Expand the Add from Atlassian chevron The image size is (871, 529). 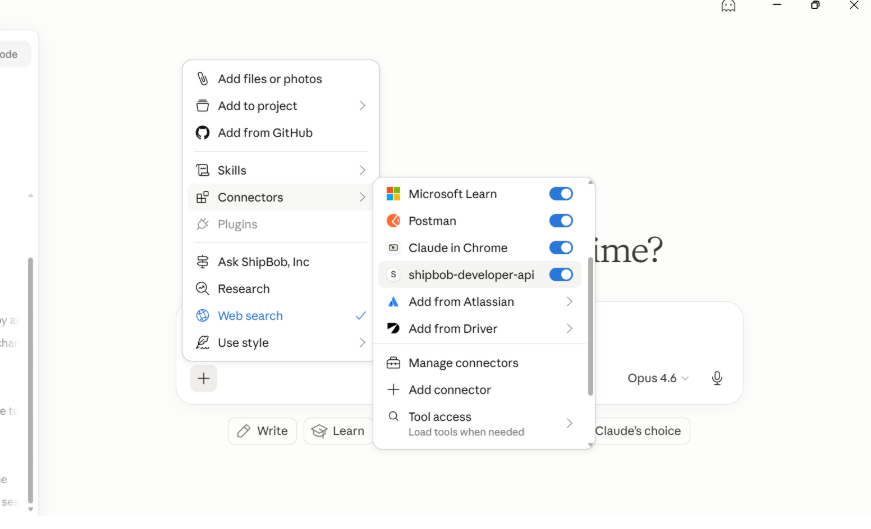(x=569, y=302)
